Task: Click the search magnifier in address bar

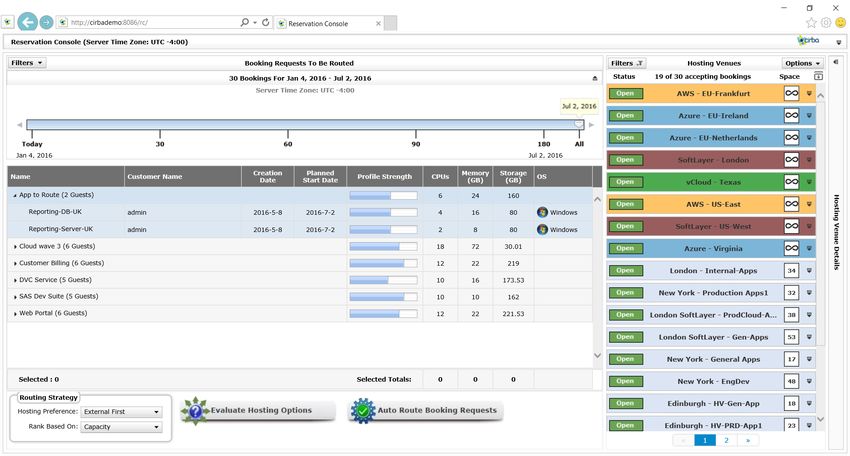Action: [x=244, y=22]
